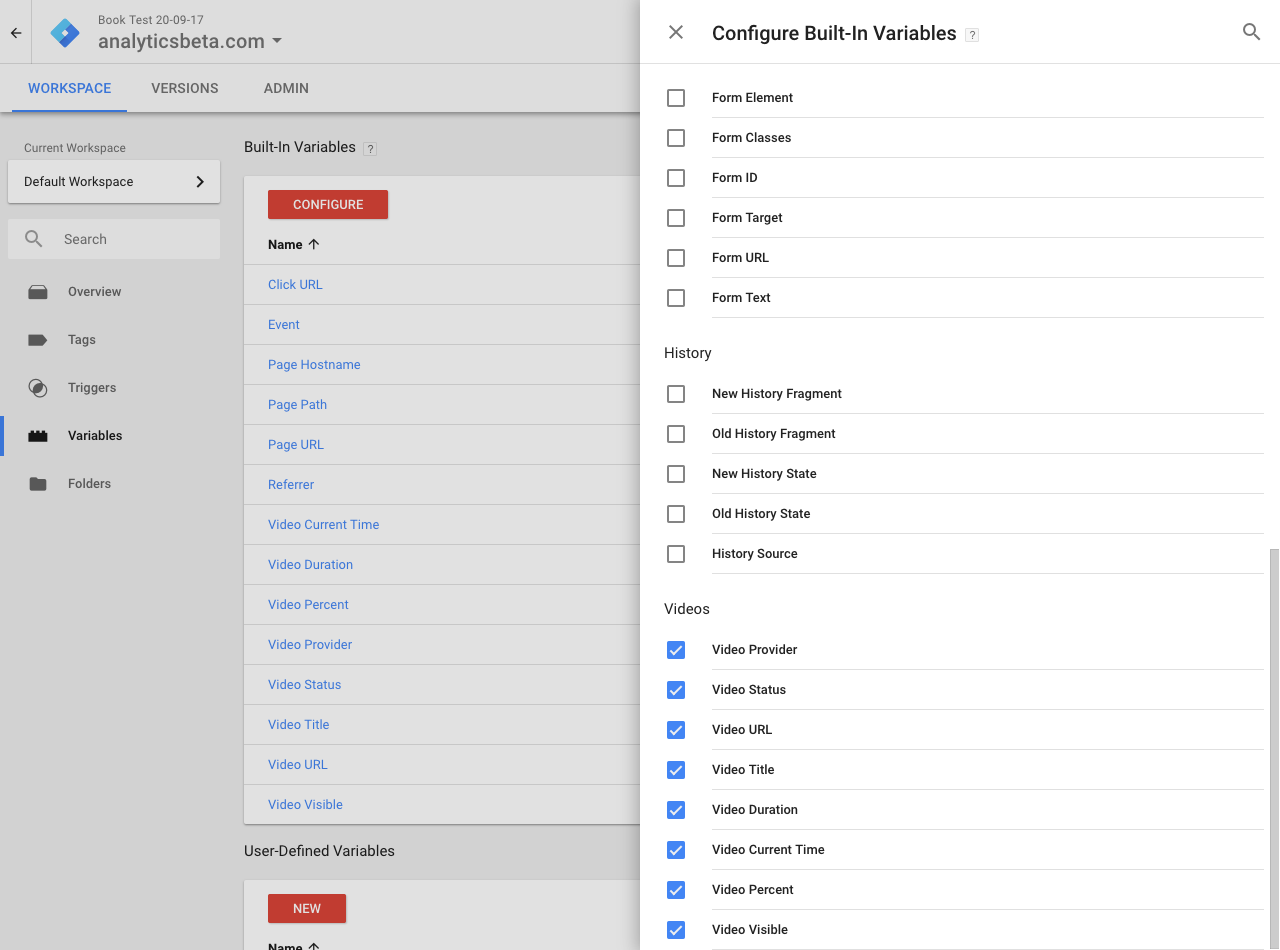Open the Page Hostname variable link

click(314, 364)
